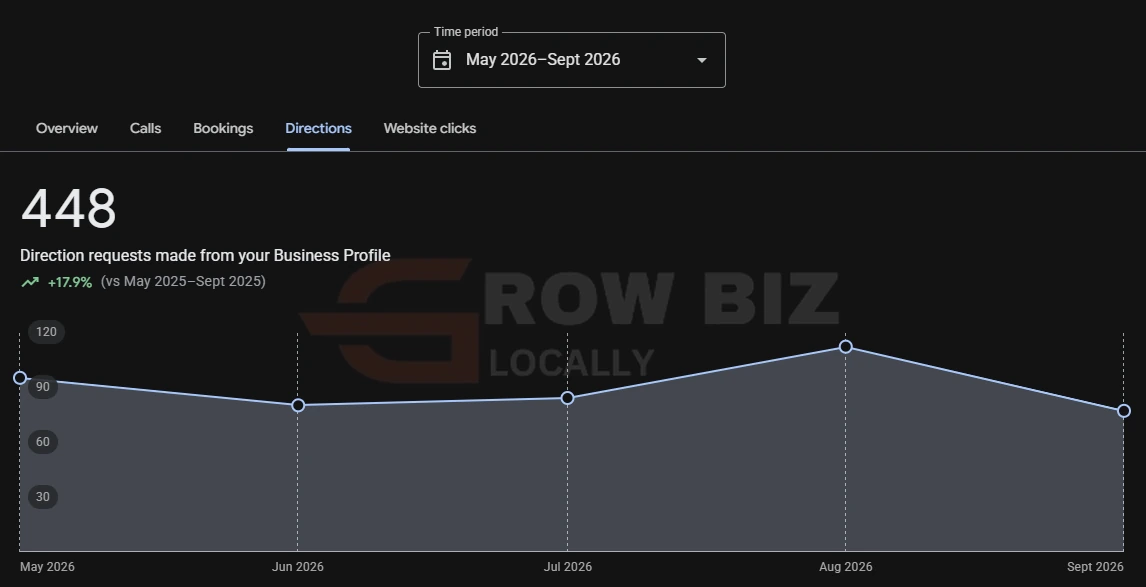Click the 'vs May 2025–Sept 2025' comparison text

point(183,281)
